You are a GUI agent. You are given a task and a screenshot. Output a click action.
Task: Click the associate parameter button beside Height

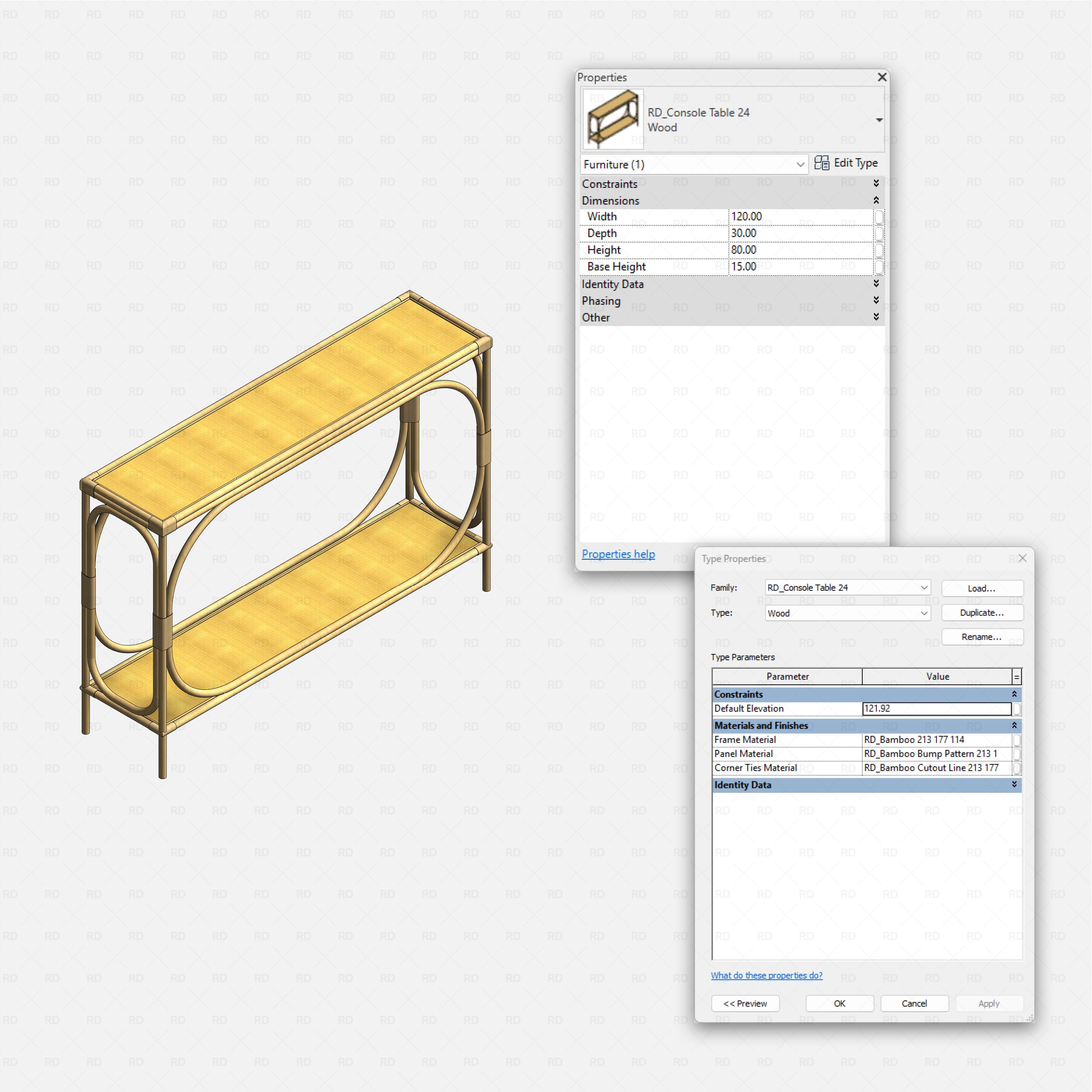[x=879, y=250]
